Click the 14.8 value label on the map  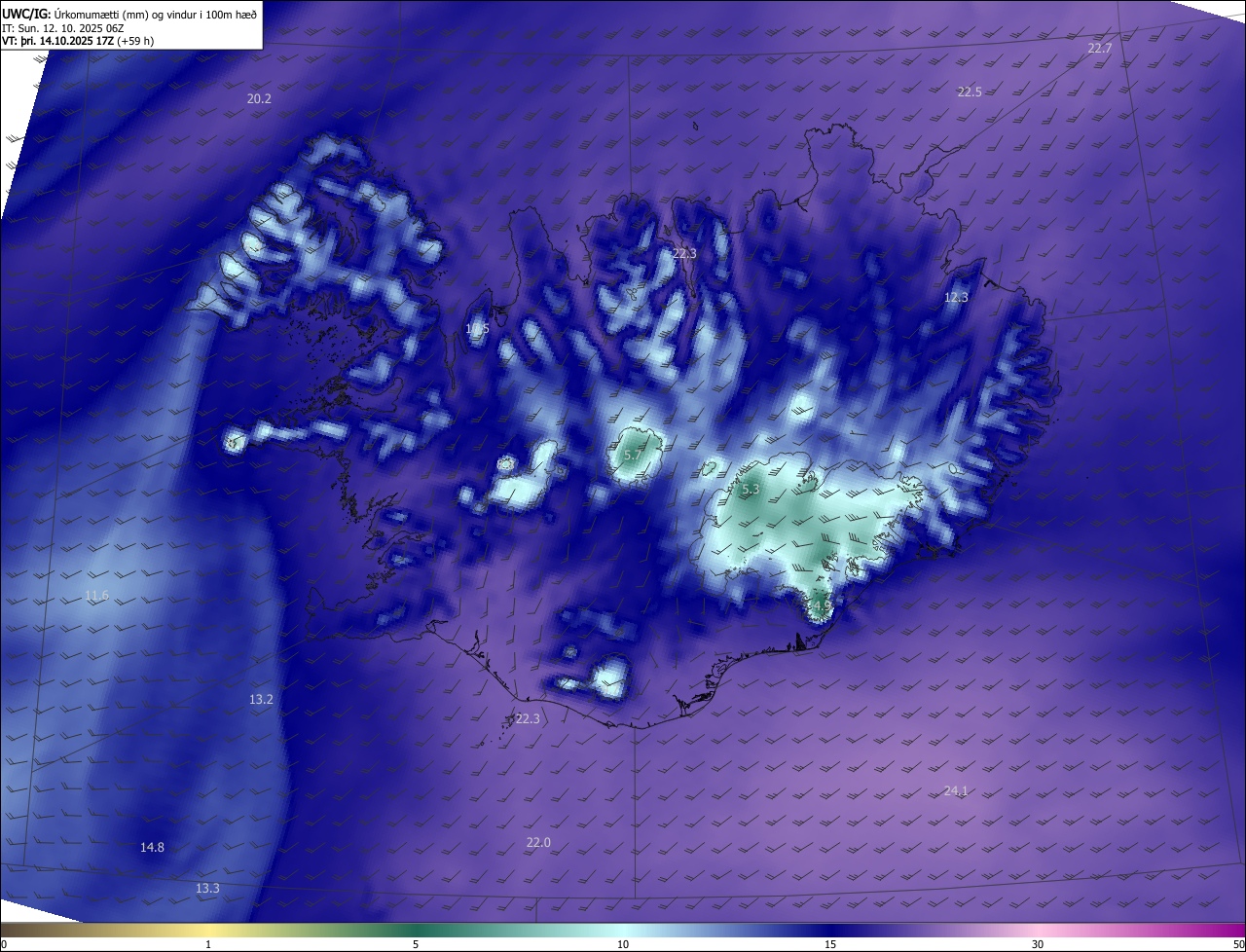[x=152, y=848]
